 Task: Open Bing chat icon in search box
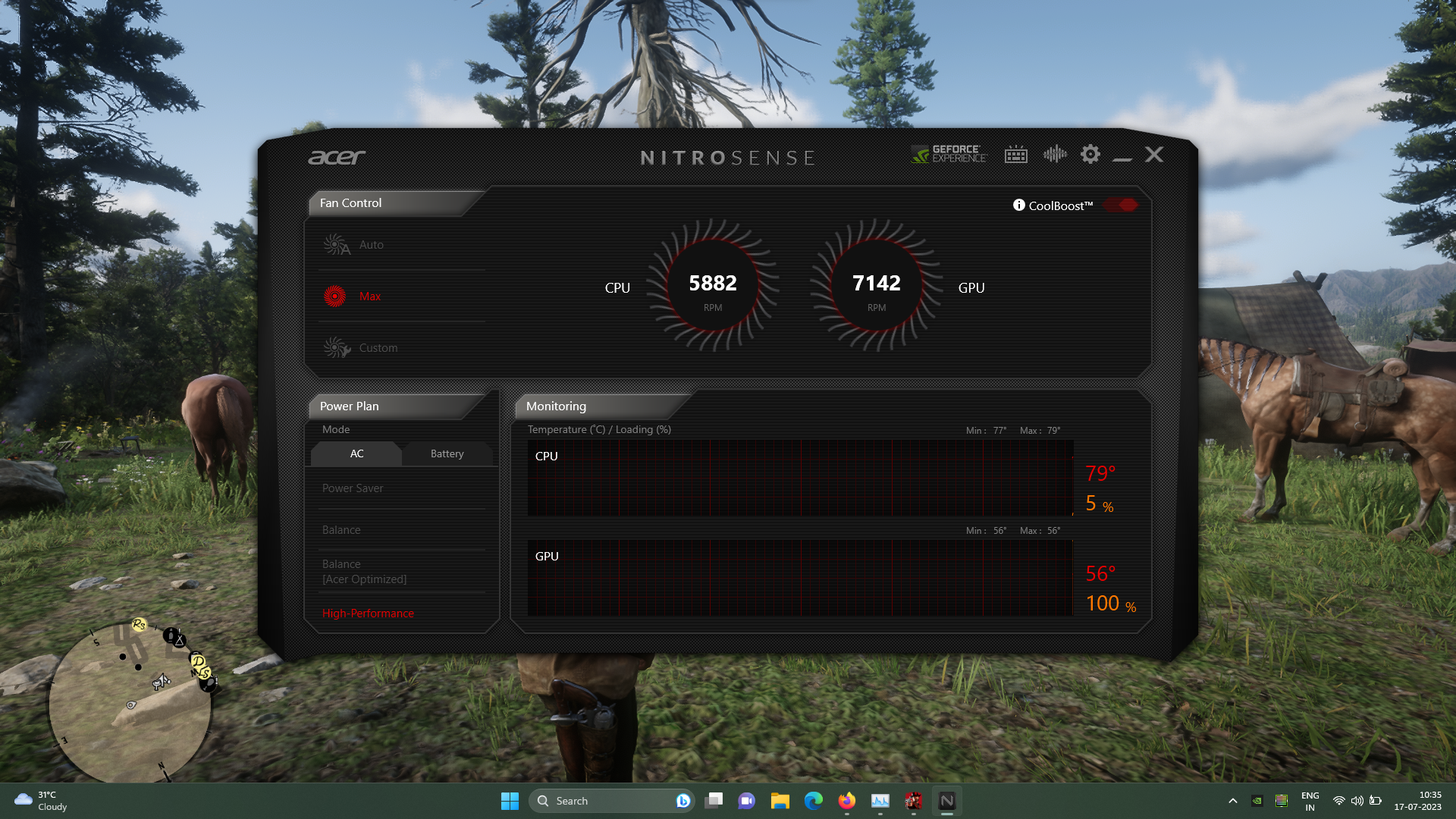682,801
